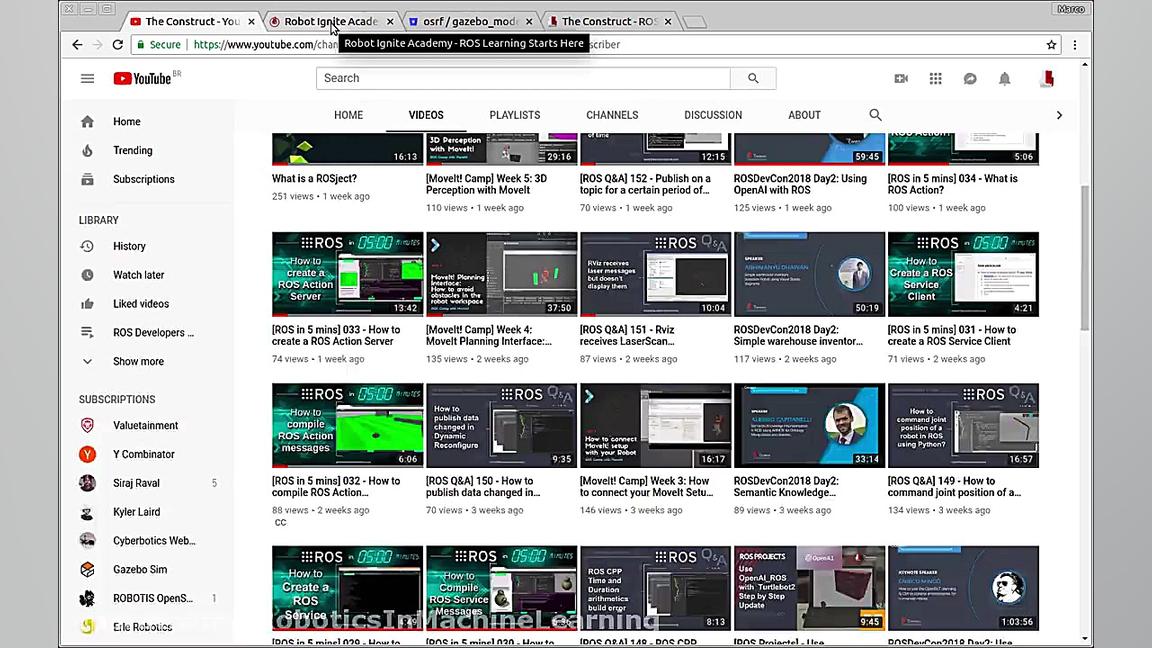Open the YouTube hamburger guide menu
The height and width of the screenshot is (648, 1152).
click(x=87, y=79)
